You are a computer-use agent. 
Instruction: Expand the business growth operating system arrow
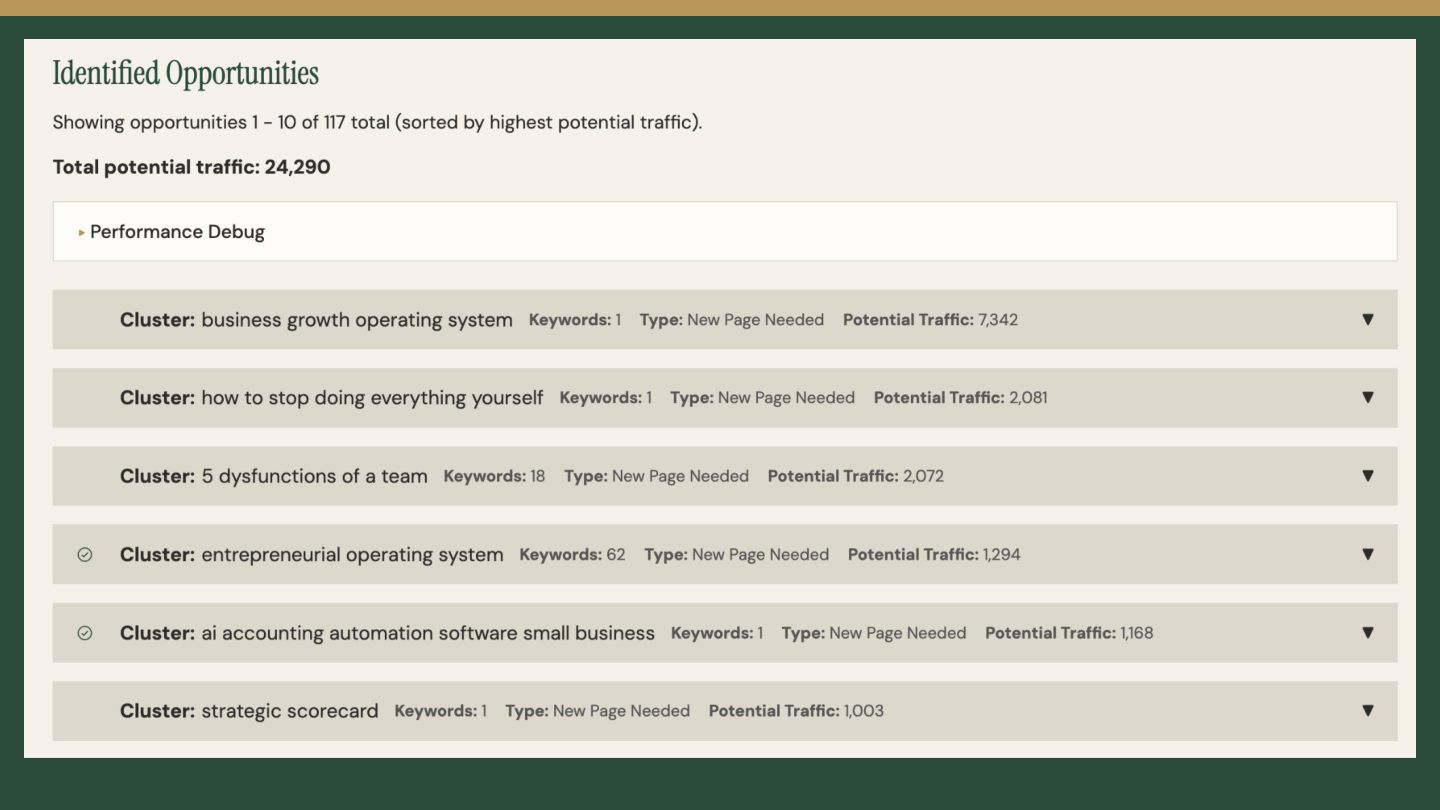pos(1367,320)
